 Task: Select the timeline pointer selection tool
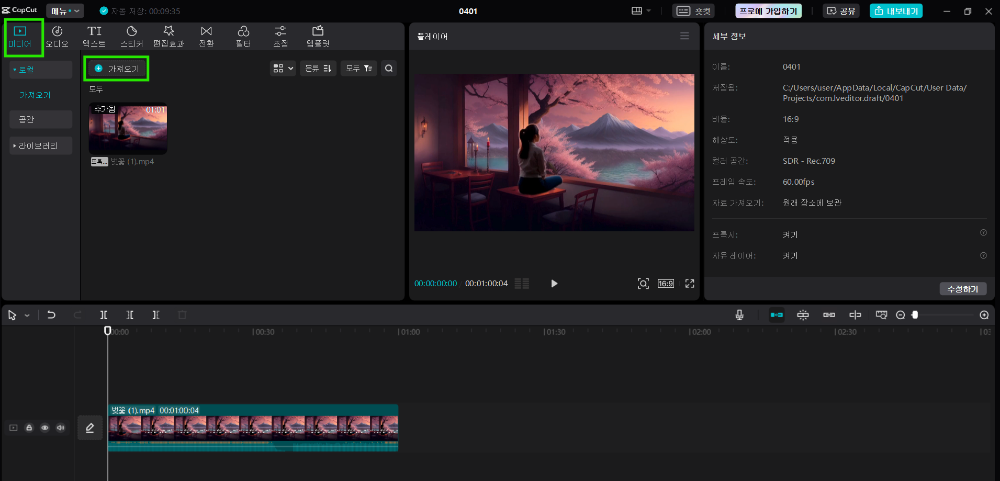point(12,315)
